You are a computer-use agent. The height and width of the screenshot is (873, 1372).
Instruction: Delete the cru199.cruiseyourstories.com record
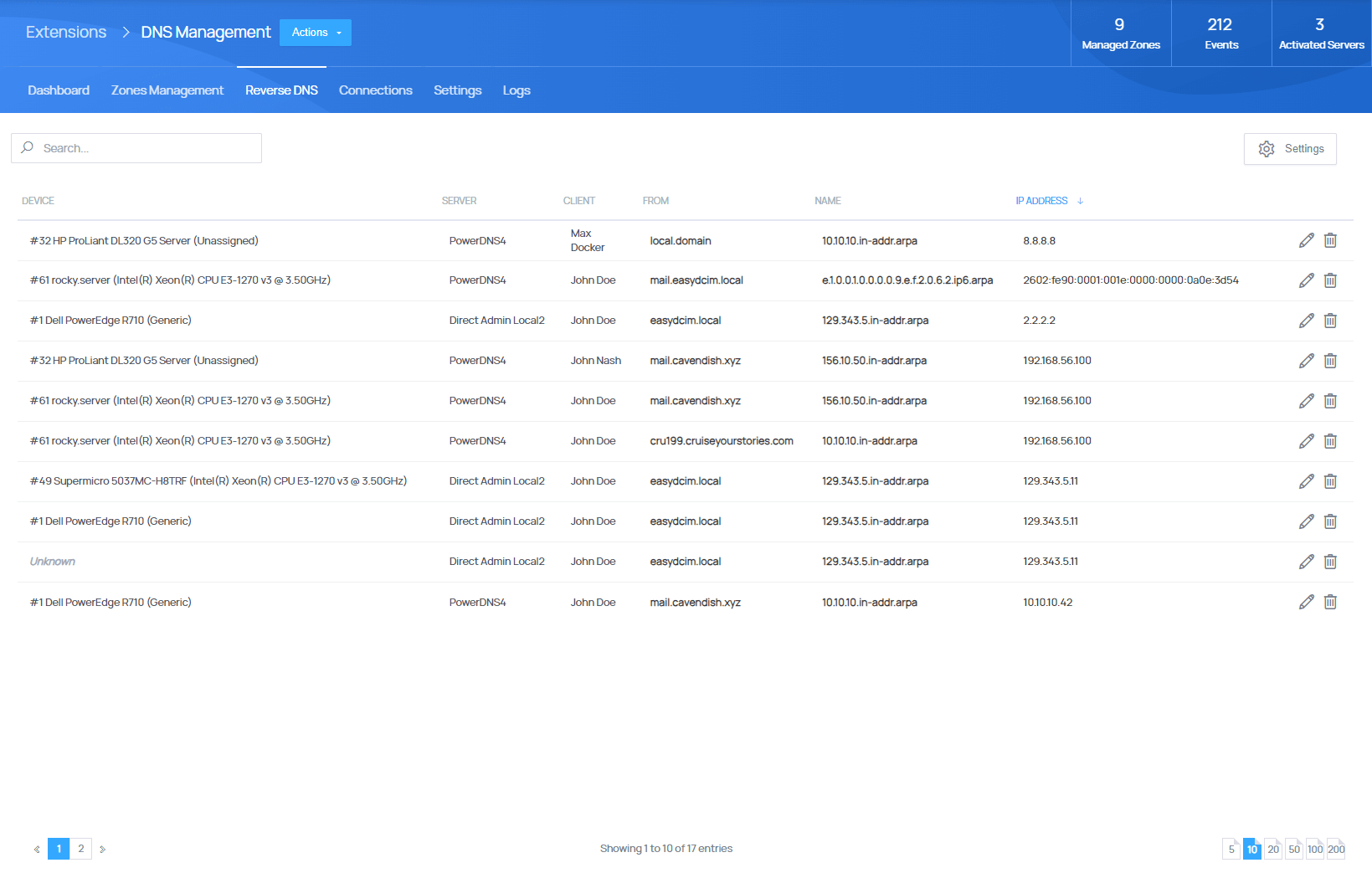click(x=1330, y=441)
